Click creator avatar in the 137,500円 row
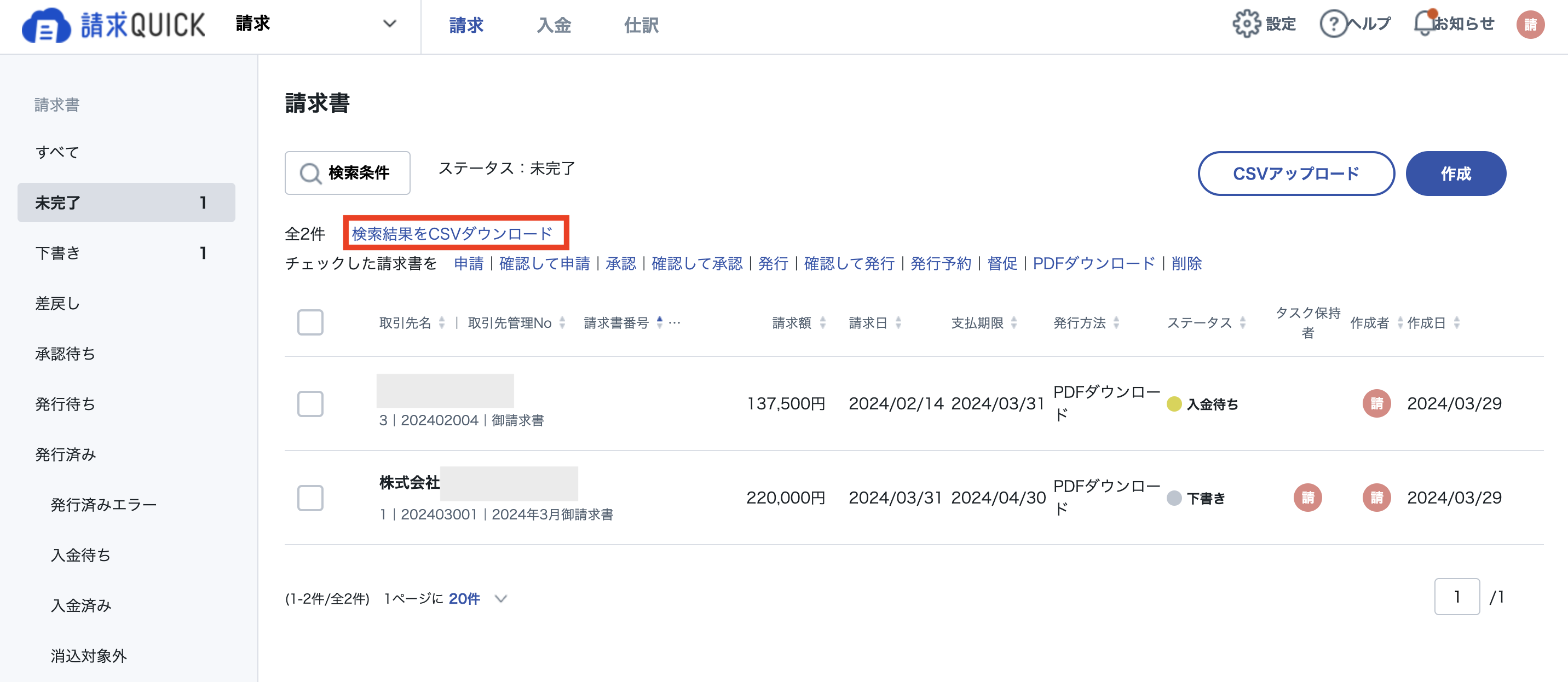Screen dimensions: 1568x682 [x=1376, y=403]
